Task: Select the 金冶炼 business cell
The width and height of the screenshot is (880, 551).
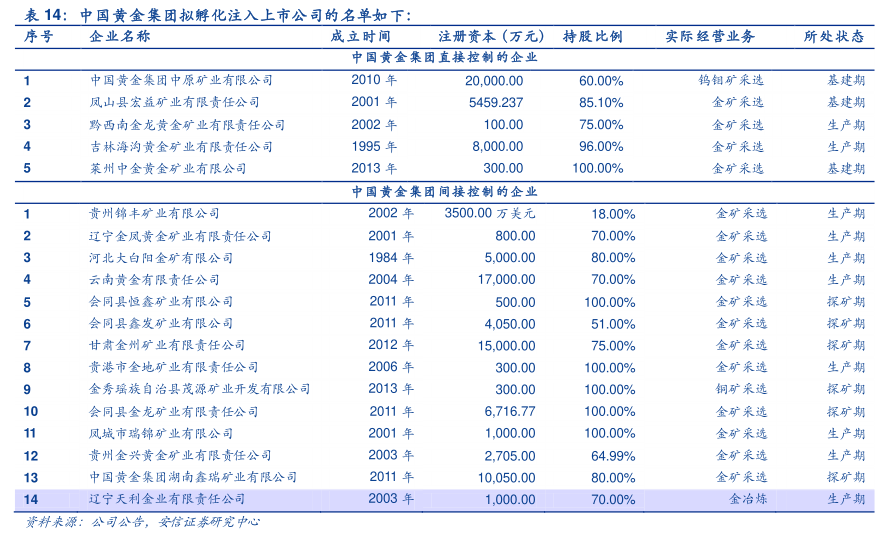Action: click(x=747, y=499)
